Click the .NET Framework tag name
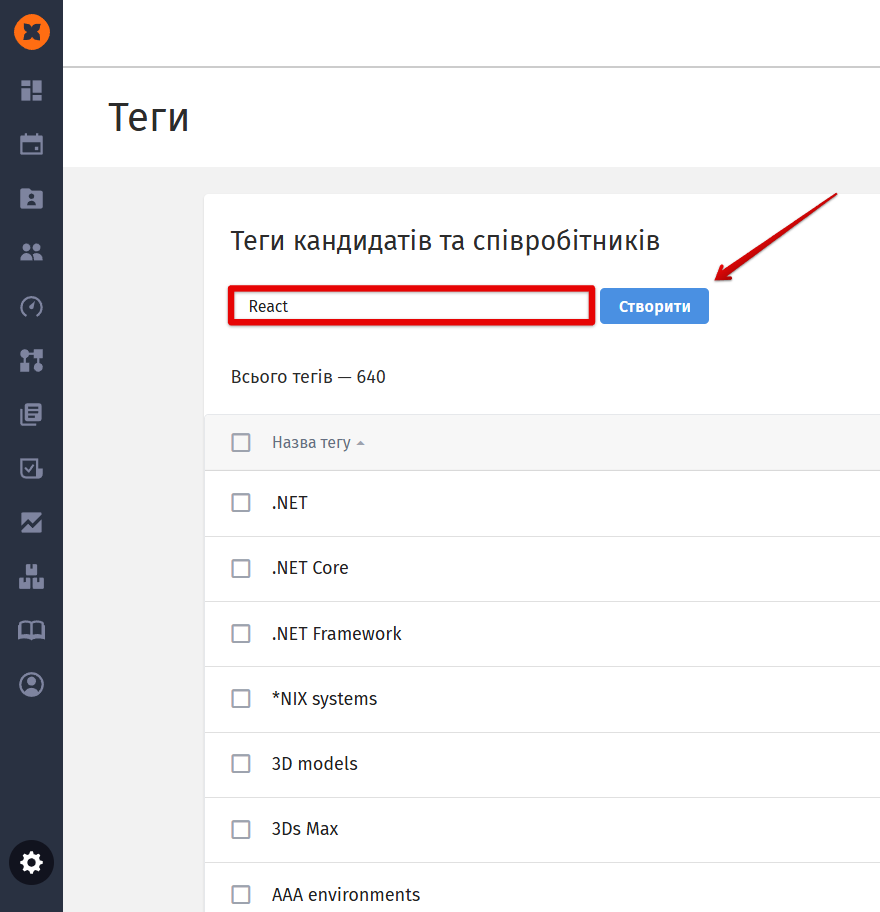Screen dimensions: 880x912 [x=336, y=633]
